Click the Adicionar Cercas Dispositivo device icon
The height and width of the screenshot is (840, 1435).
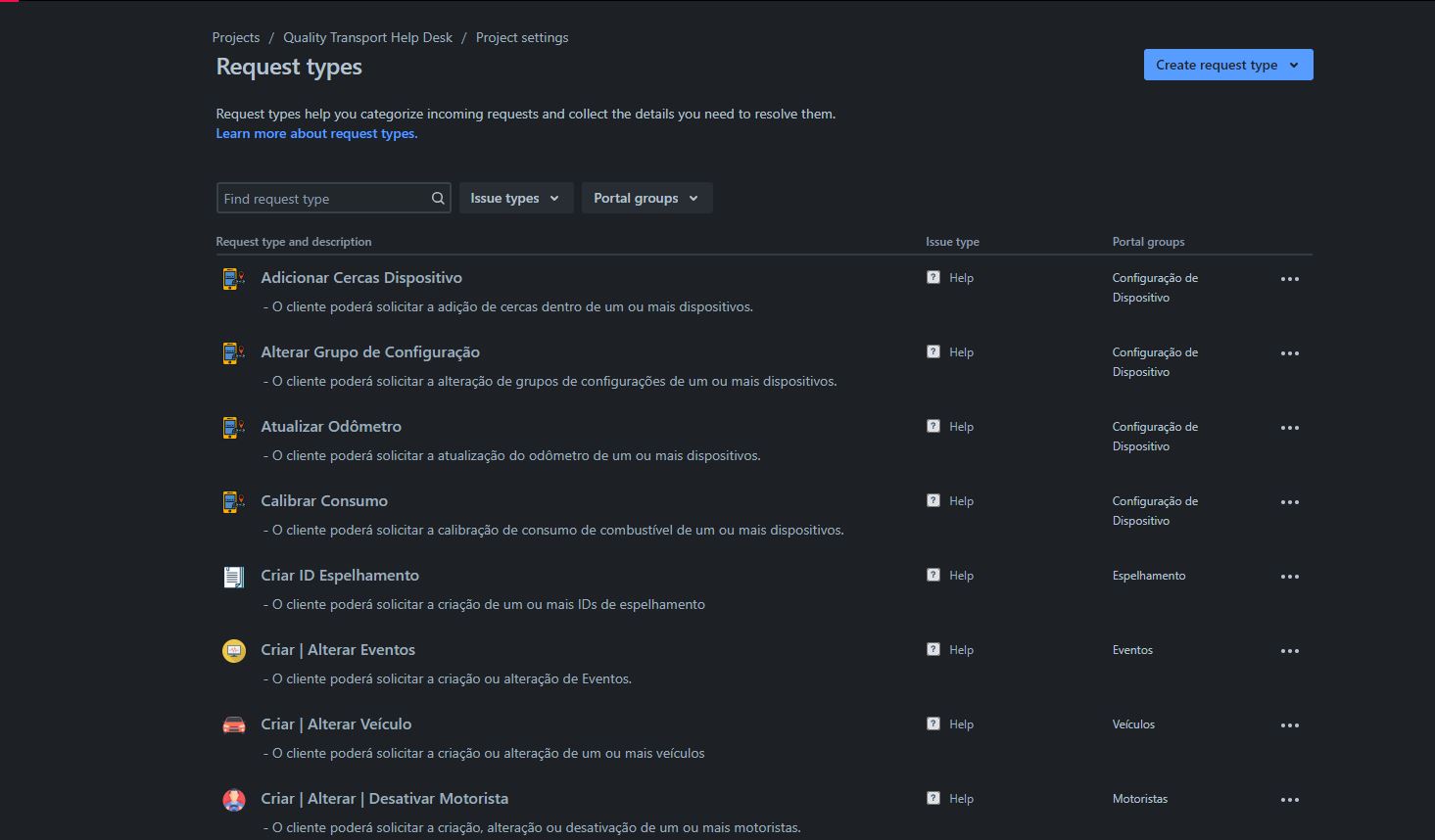[233, 279]
